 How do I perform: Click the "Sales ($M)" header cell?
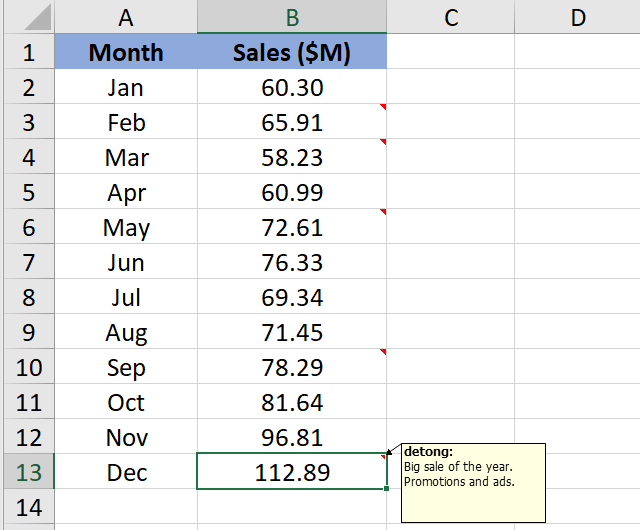(292, 52)
